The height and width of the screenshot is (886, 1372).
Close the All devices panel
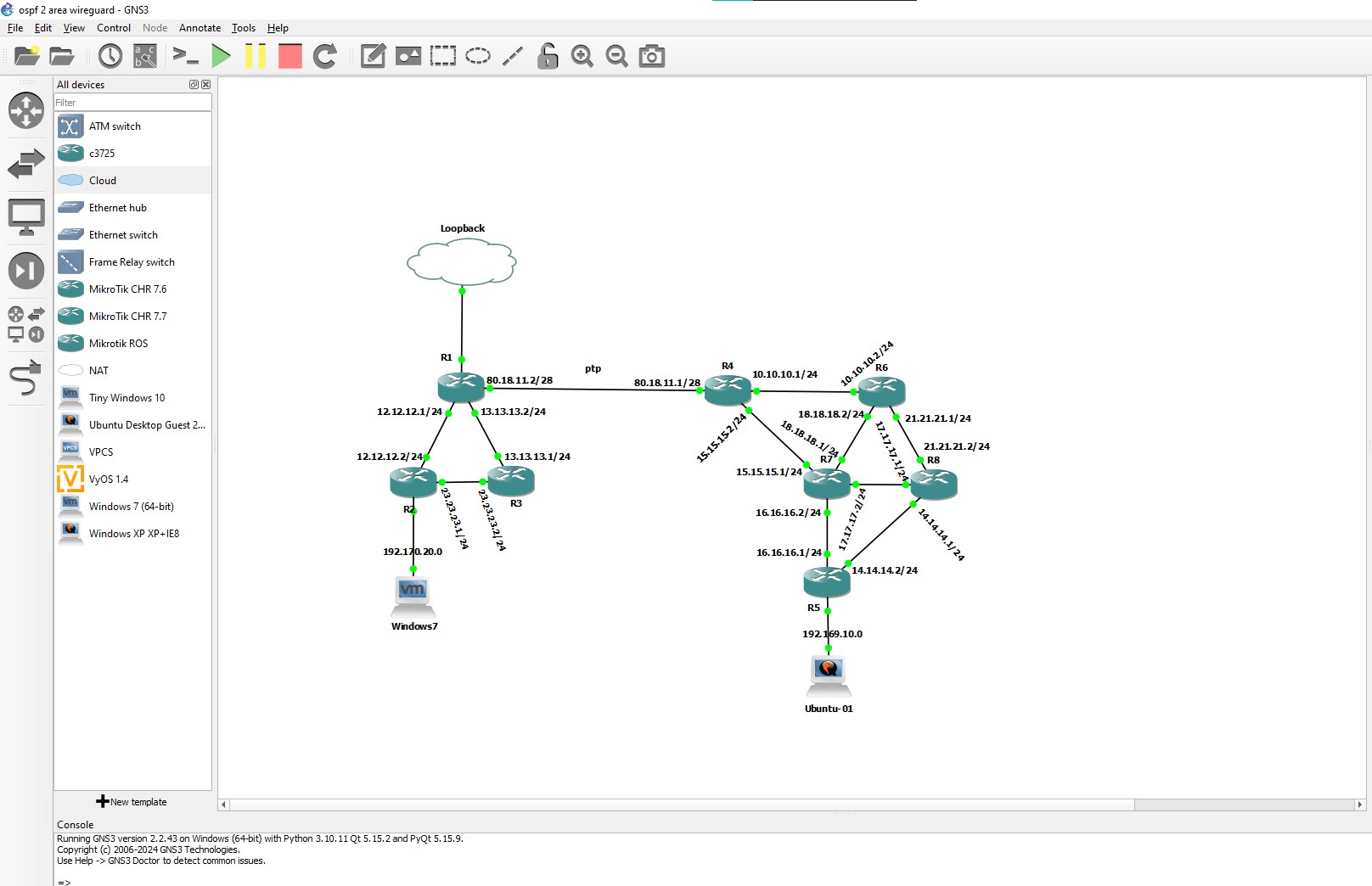[x=205, y=85]
